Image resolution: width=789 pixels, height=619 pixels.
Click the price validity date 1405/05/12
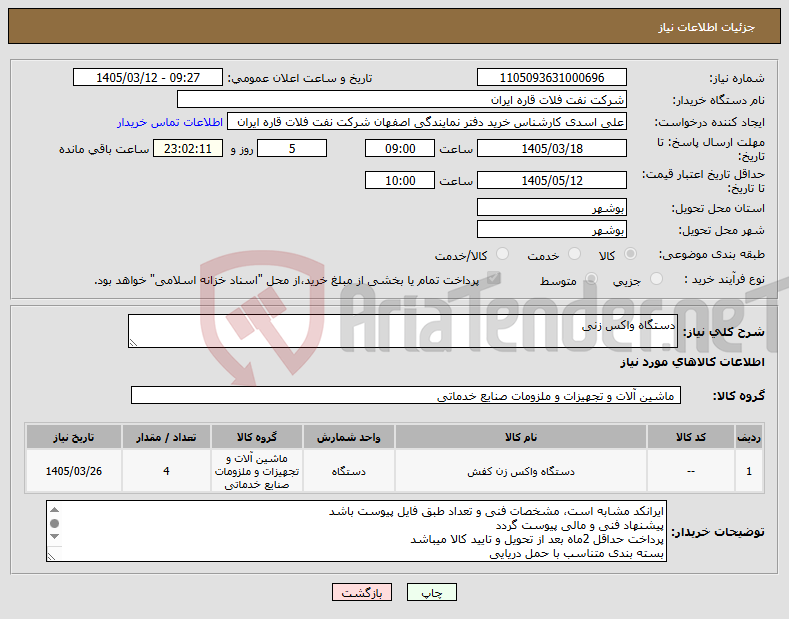pyautogui.click(x=551, y=180)
